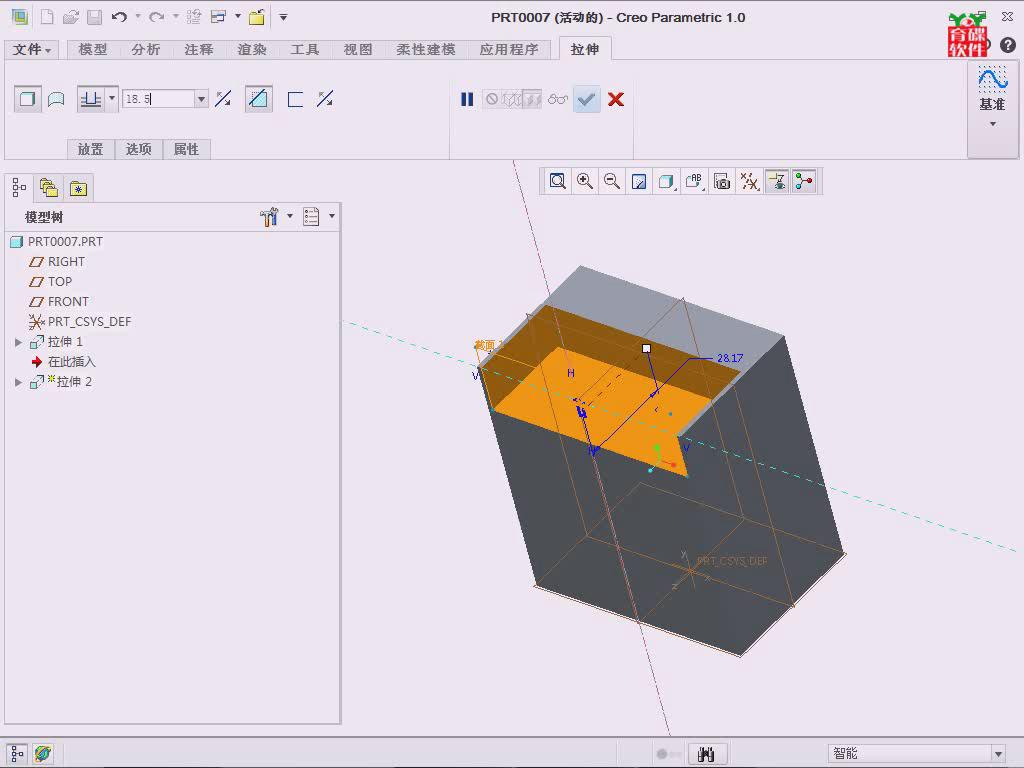Open the undo history dropdown arrow

(x=138, y=17)
